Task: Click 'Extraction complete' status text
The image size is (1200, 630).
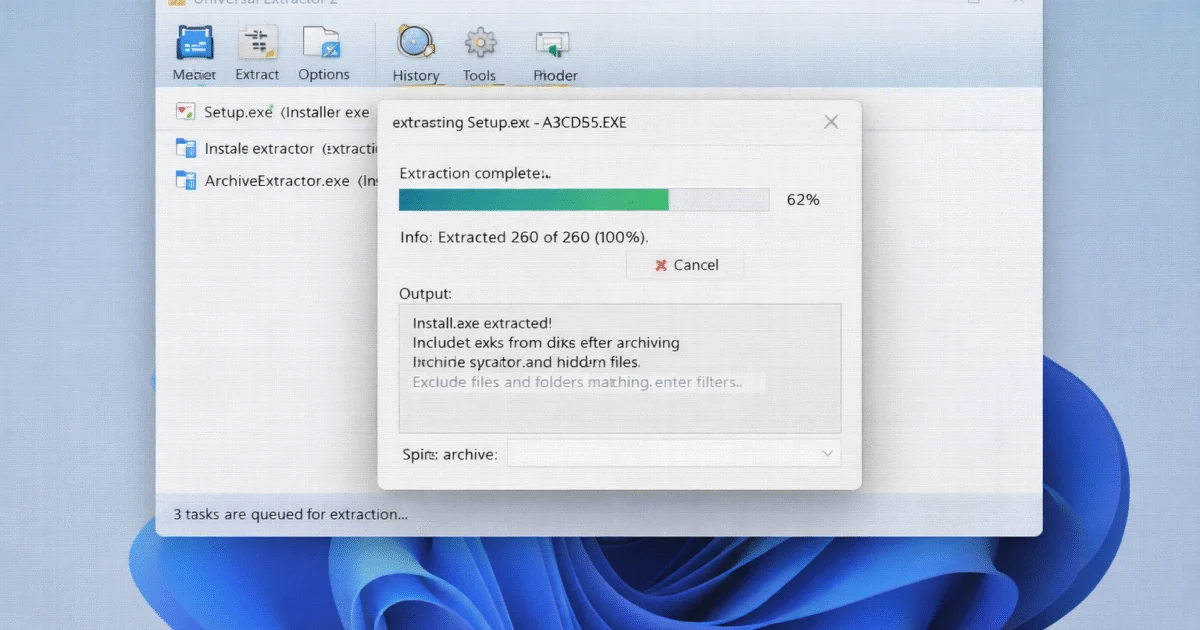Action: coord(475,173)
